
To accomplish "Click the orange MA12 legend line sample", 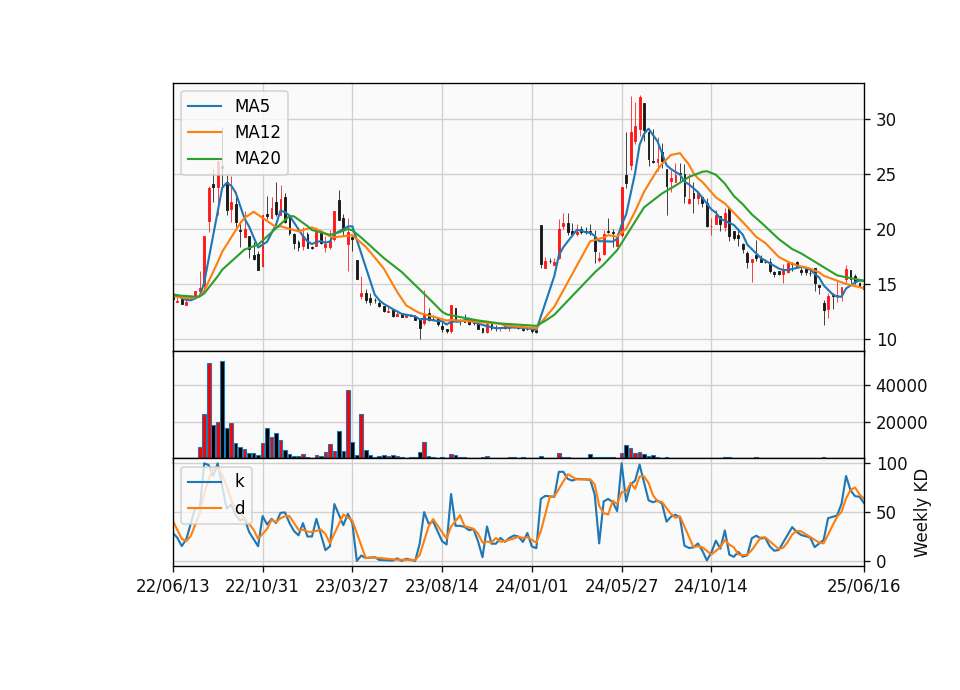I will [204, 132].
